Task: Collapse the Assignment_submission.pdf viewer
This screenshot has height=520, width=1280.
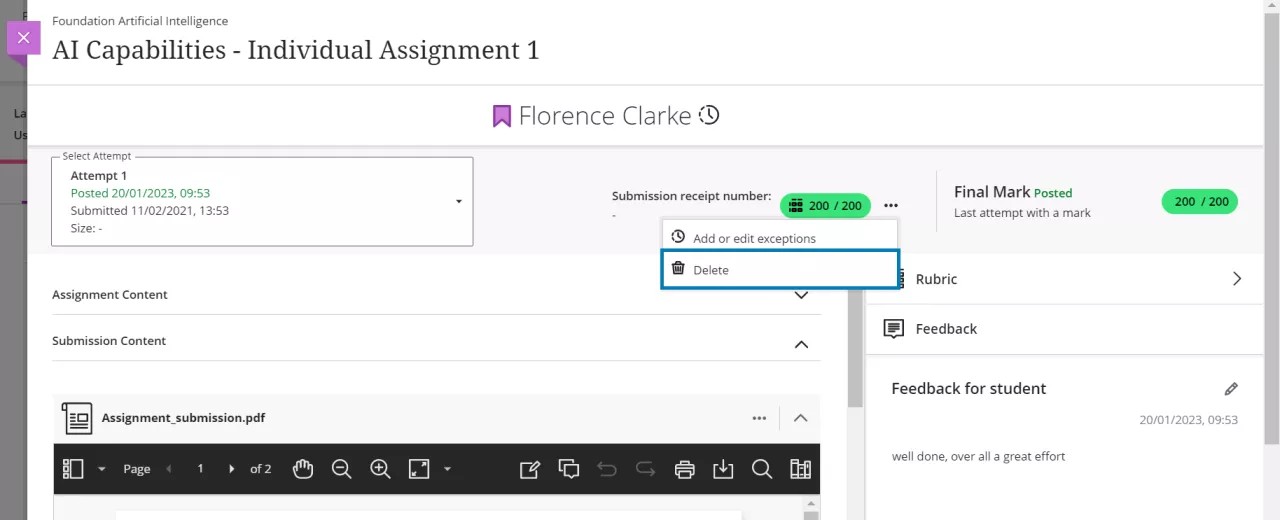Action: click(800, 418)
